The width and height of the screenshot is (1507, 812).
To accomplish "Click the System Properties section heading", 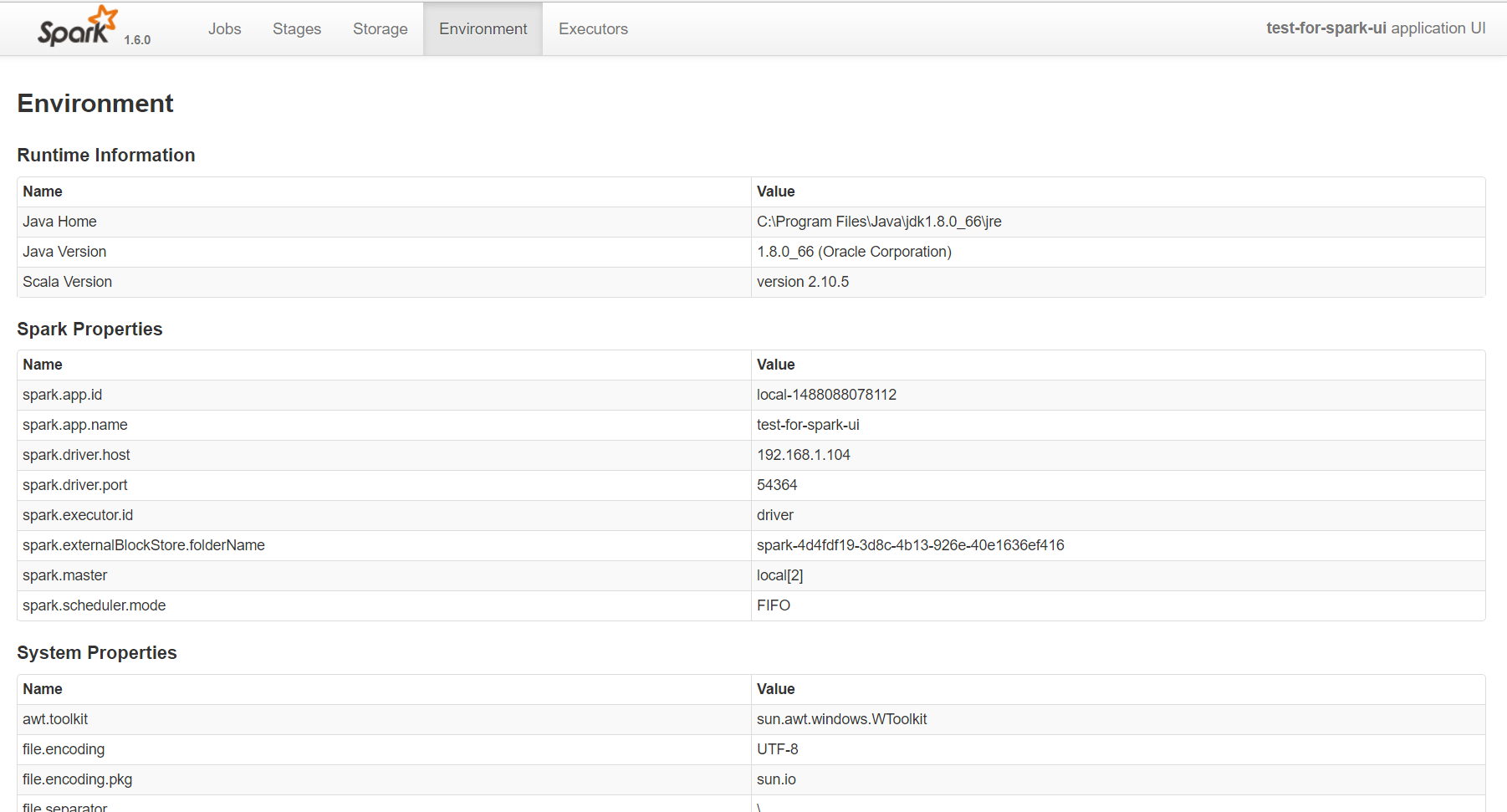I will tap(97, 653).
